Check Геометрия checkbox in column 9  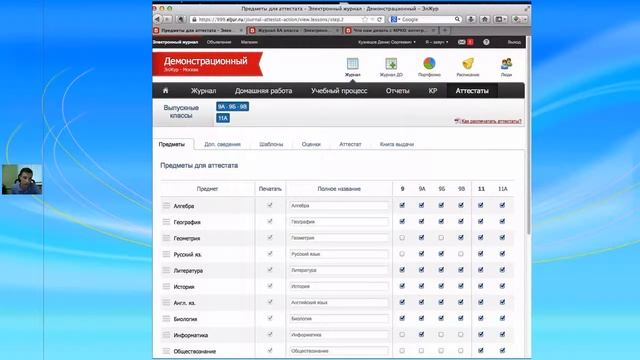(402, 238)
